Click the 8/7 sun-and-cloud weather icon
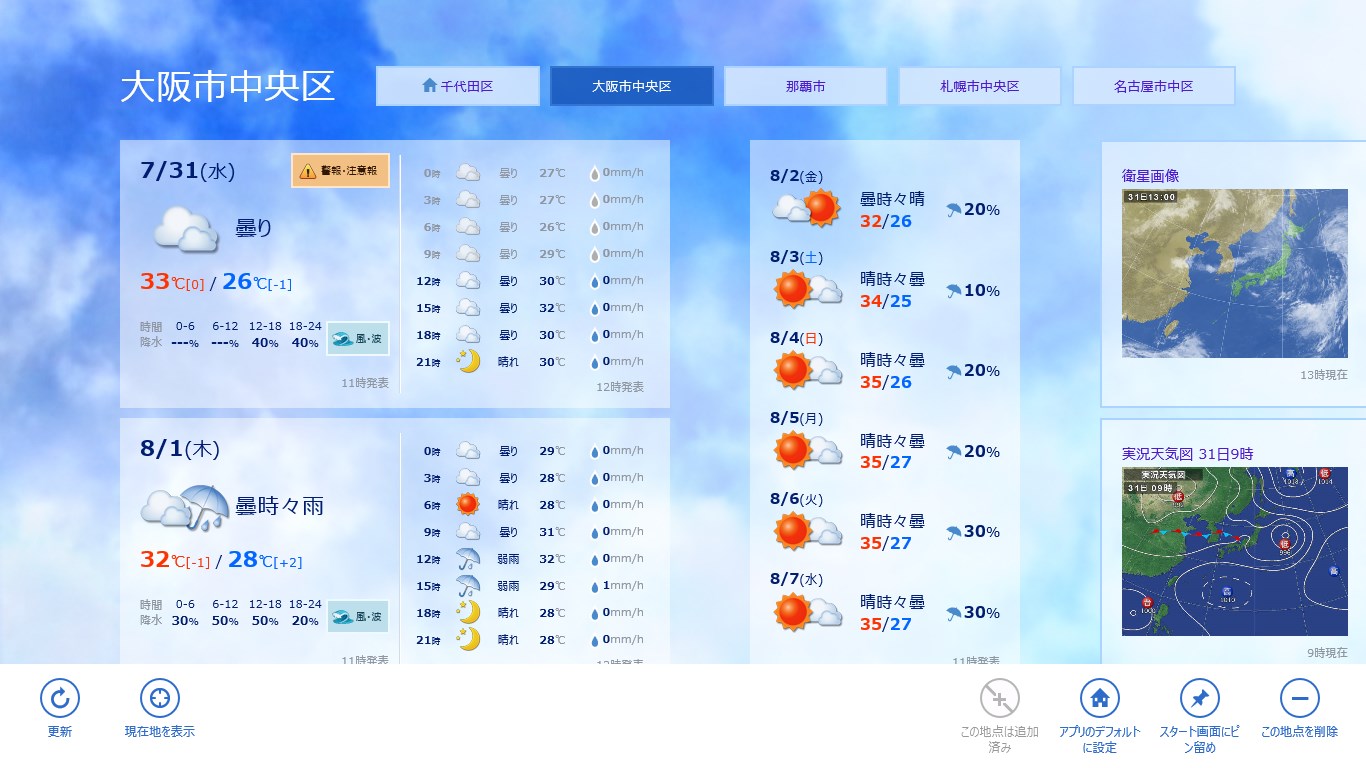 (x=808, y=612)
